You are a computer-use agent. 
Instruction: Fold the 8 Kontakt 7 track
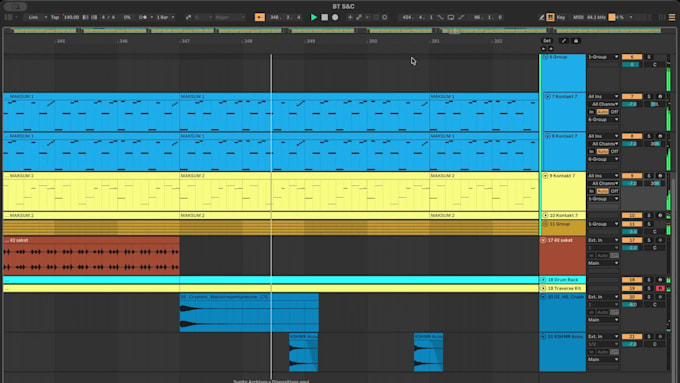coord(547,136)
